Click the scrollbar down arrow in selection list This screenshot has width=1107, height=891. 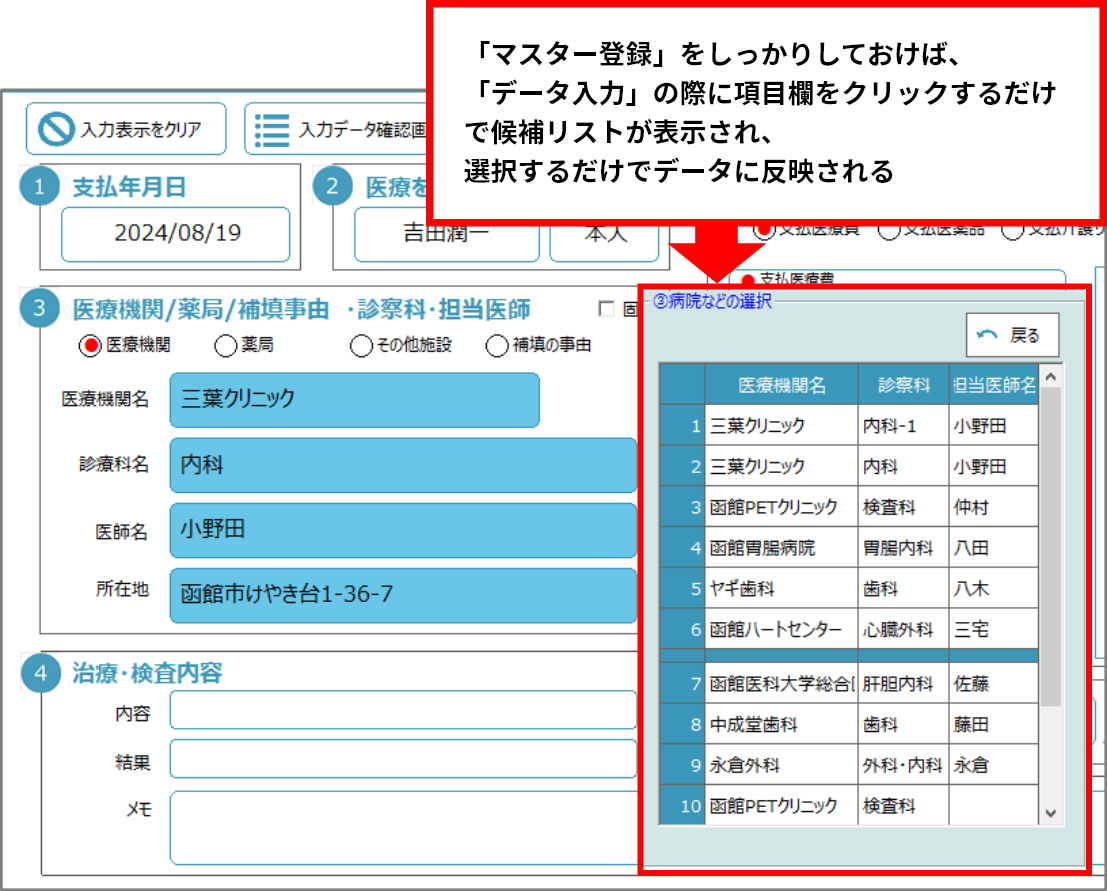tap(1052, 812)
